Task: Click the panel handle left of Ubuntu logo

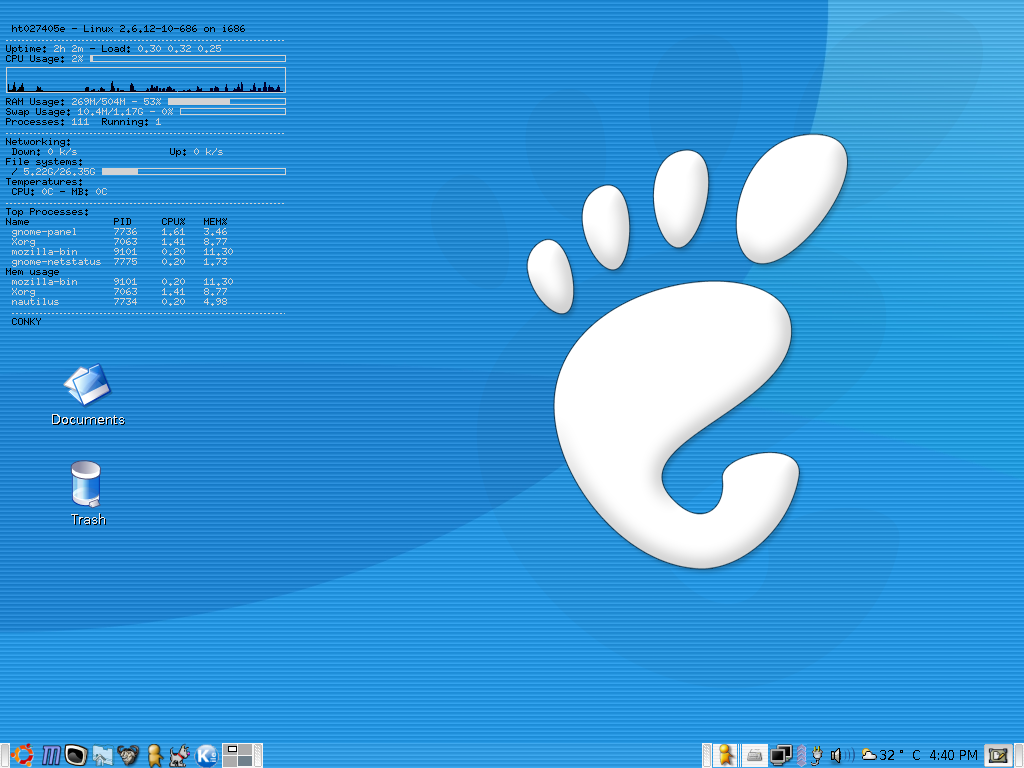Action: (x=5, y=756)
